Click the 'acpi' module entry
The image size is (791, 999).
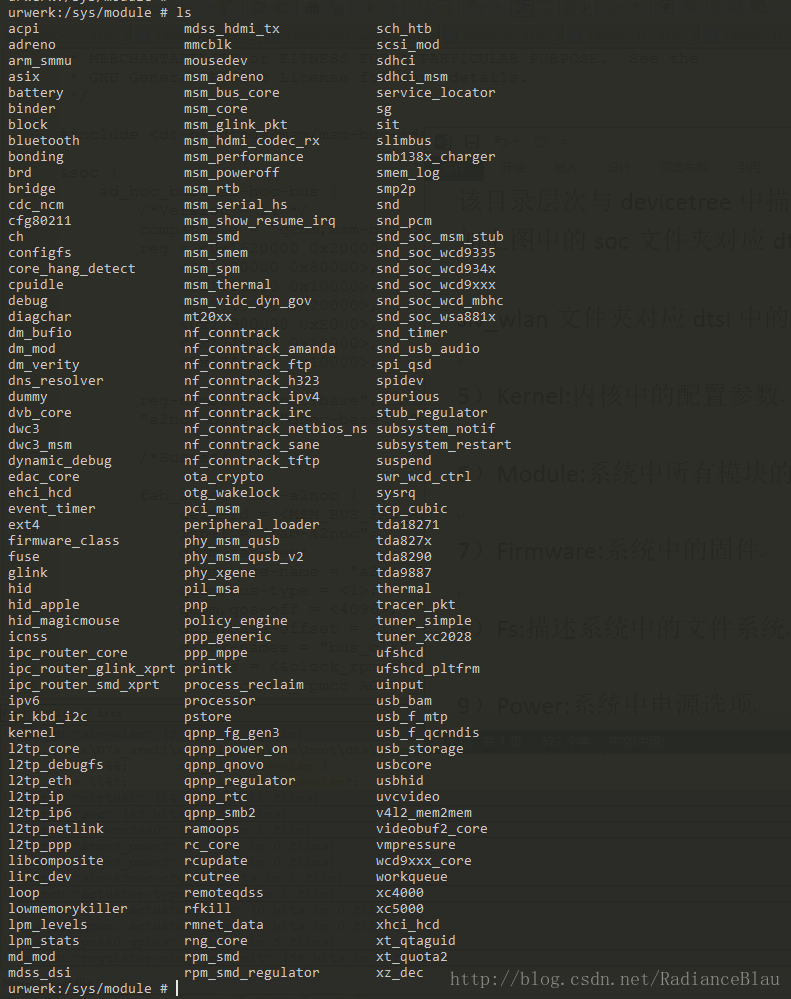click(x=24, y=29)
